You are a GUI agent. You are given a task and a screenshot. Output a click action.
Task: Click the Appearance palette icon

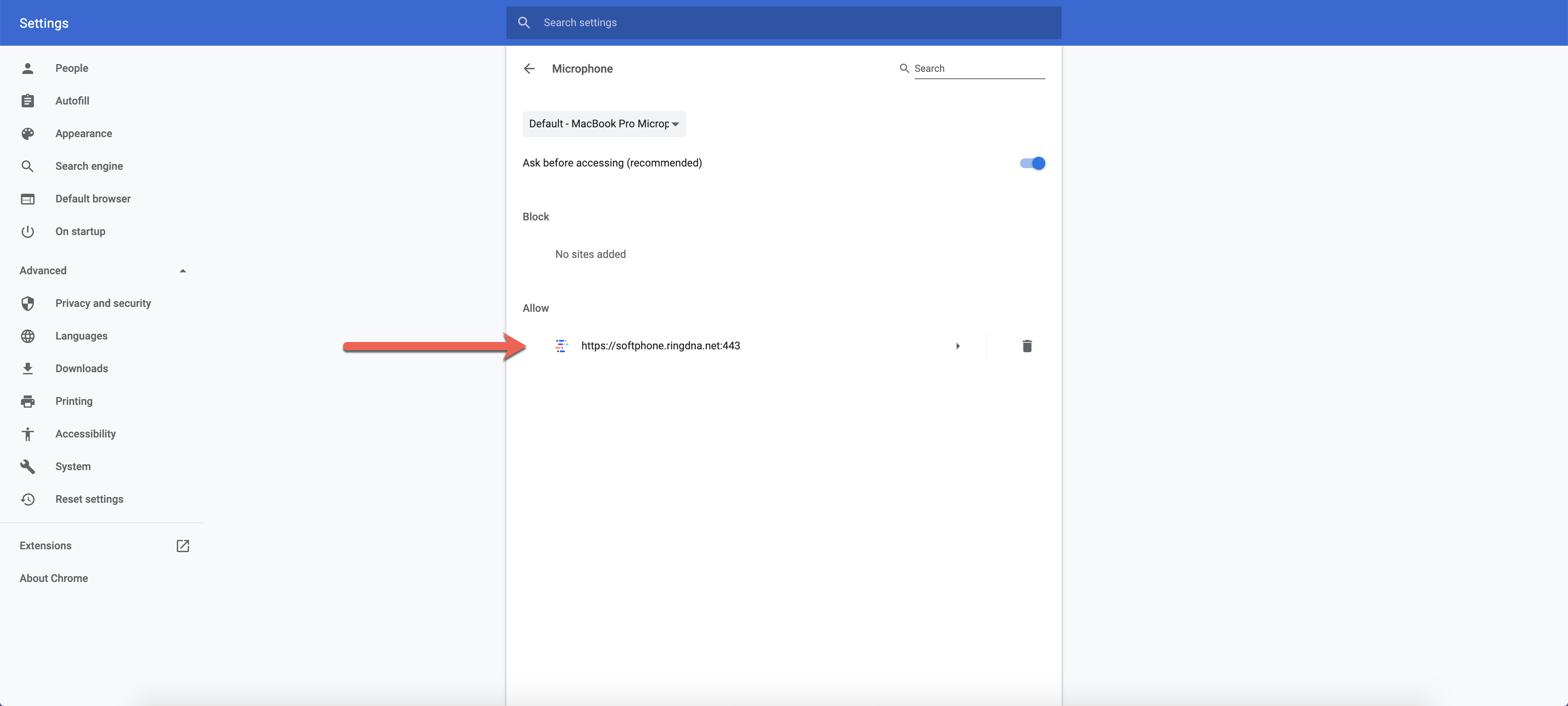click(27, 133)
